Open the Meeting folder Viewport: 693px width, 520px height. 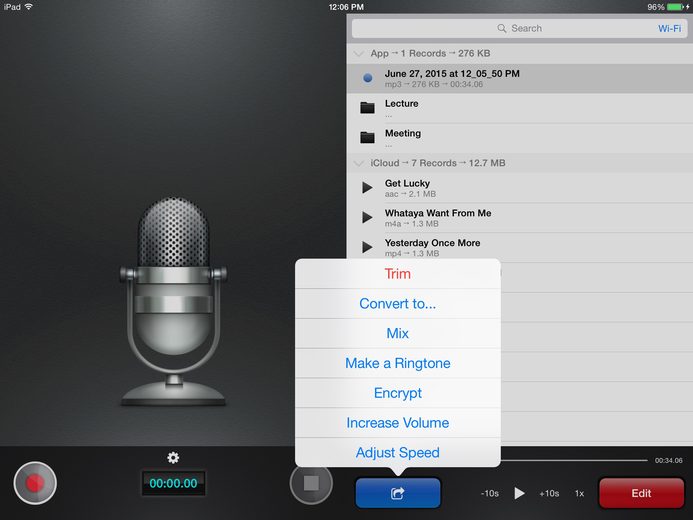[x=520, y=138]
